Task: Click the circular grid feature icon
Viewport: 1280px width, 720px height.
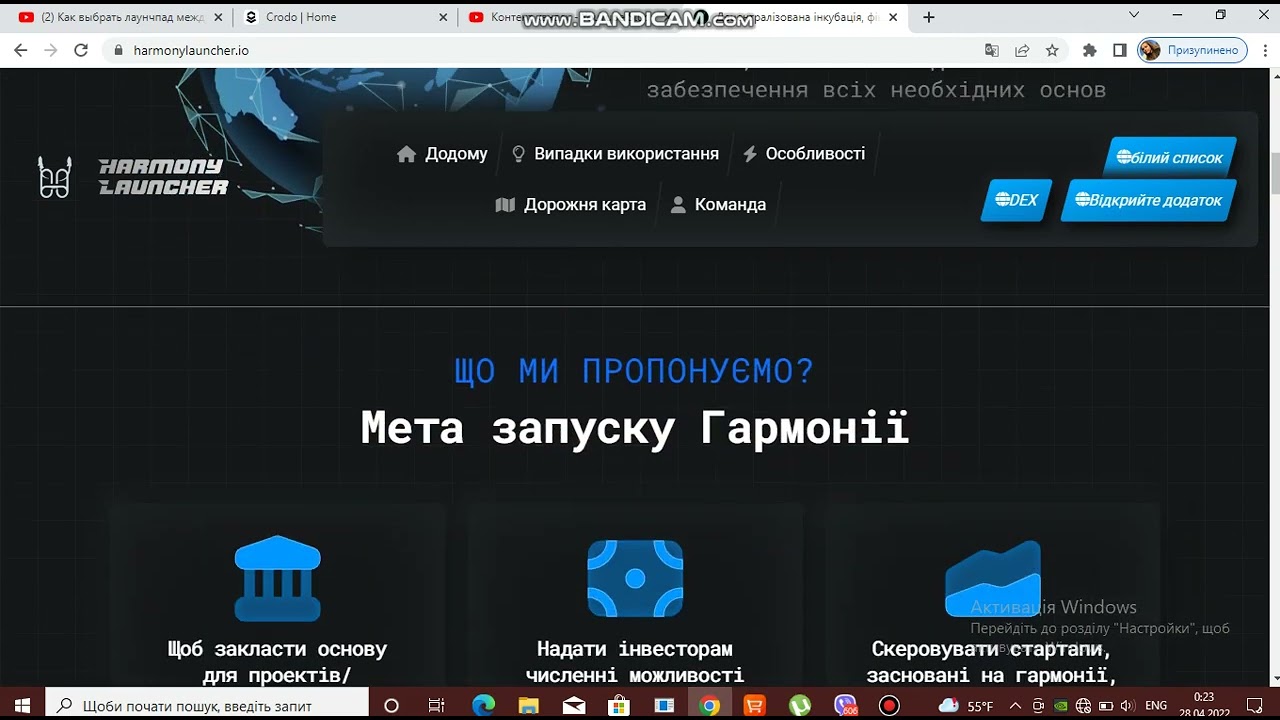Action: pos(635,578)
